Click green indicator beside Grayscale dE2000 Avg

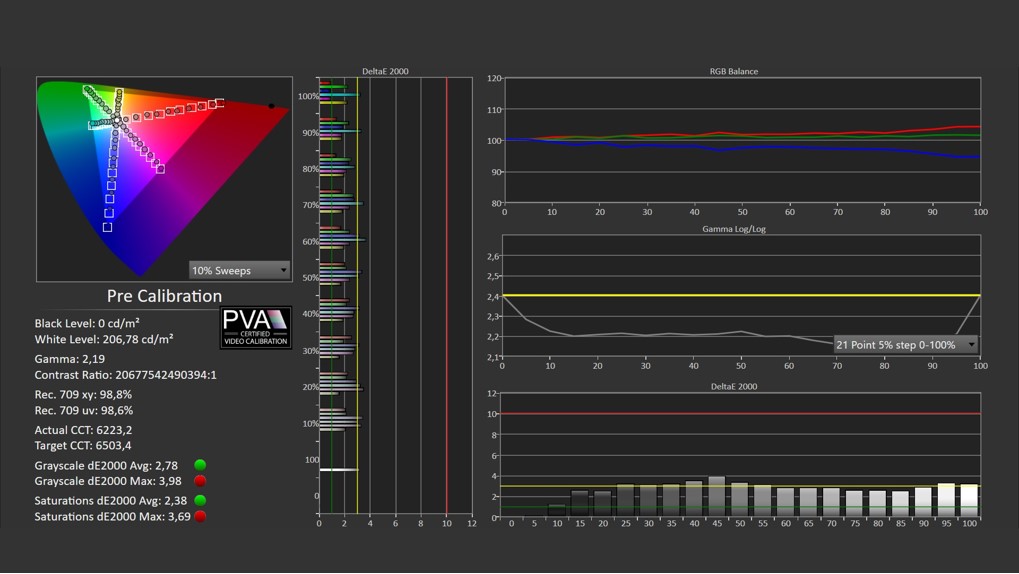[x=200, y=465]
